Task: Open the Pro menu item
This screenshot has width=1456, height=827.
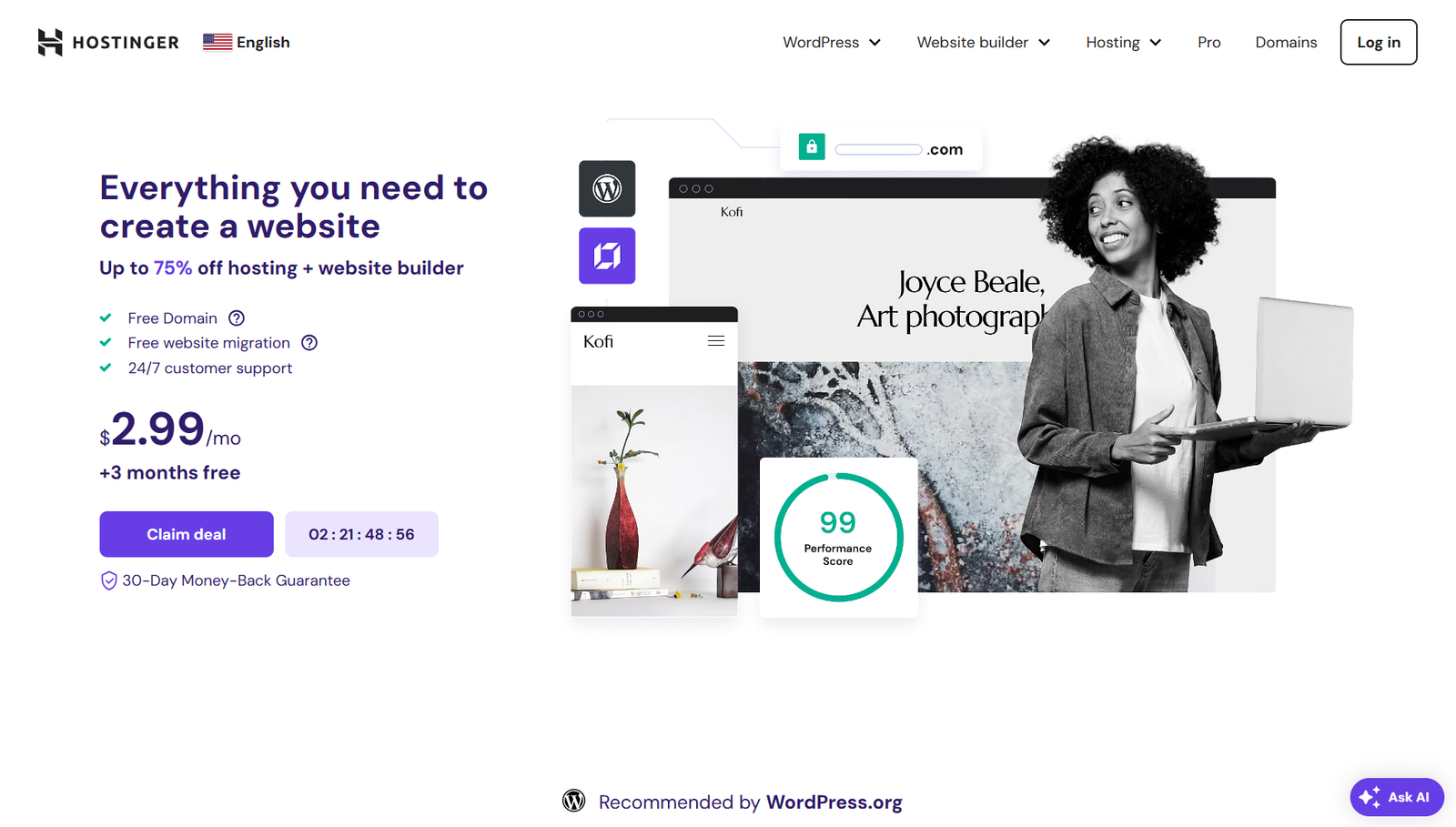Action: (1209, 42)
